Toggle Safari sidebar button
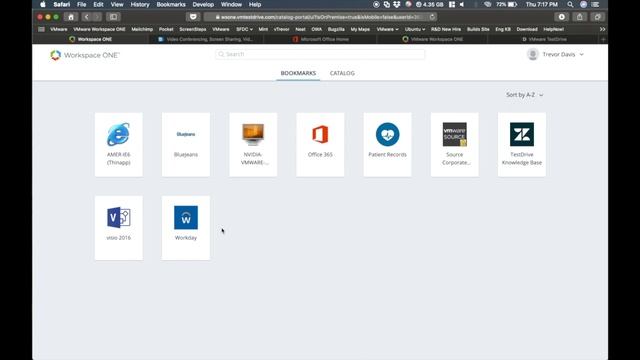The height and width of the screenshot is (360, 640). coord(113,17)
